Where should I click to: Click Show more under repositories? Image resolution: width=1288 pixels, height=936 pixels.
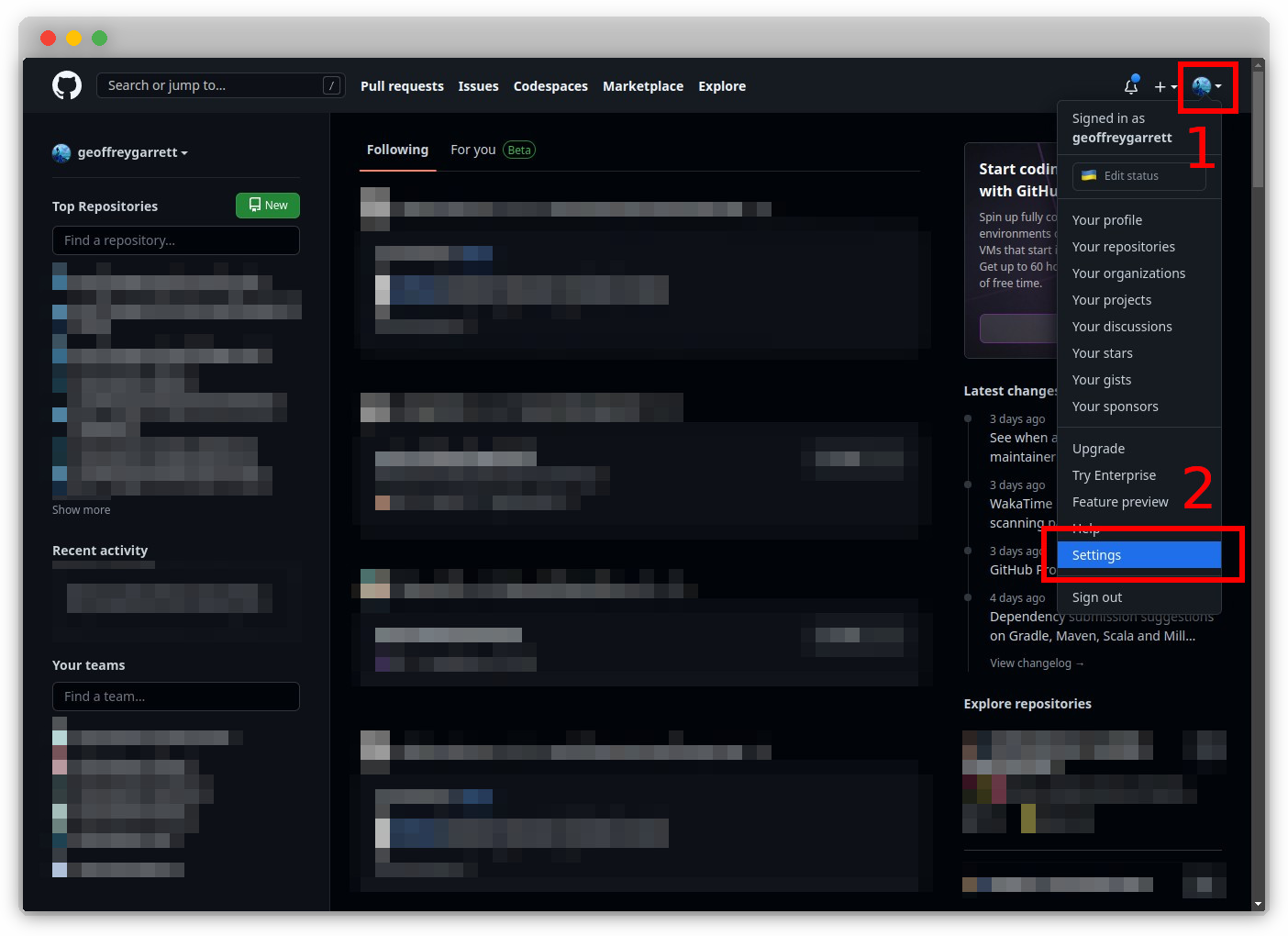pyautogui.click(x=81, y=510)
